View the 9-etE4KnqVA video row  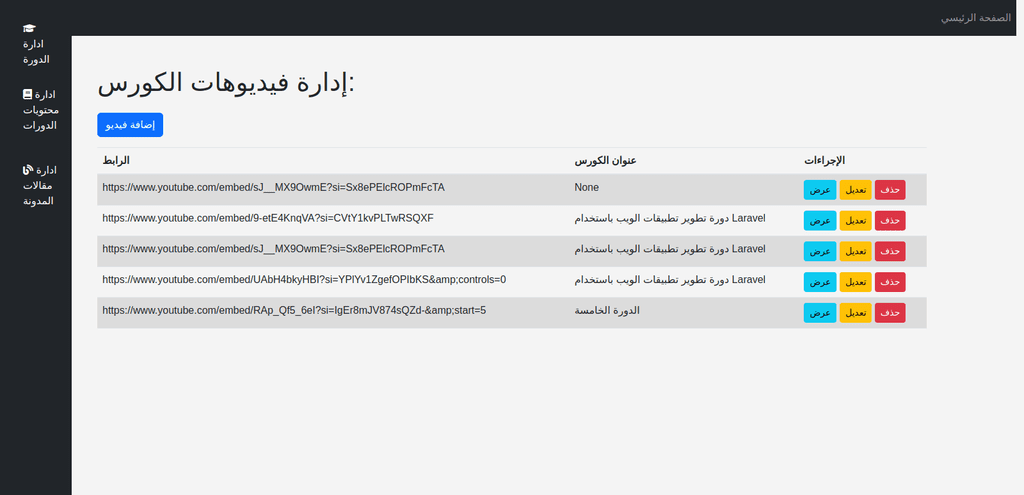point(820,220)
